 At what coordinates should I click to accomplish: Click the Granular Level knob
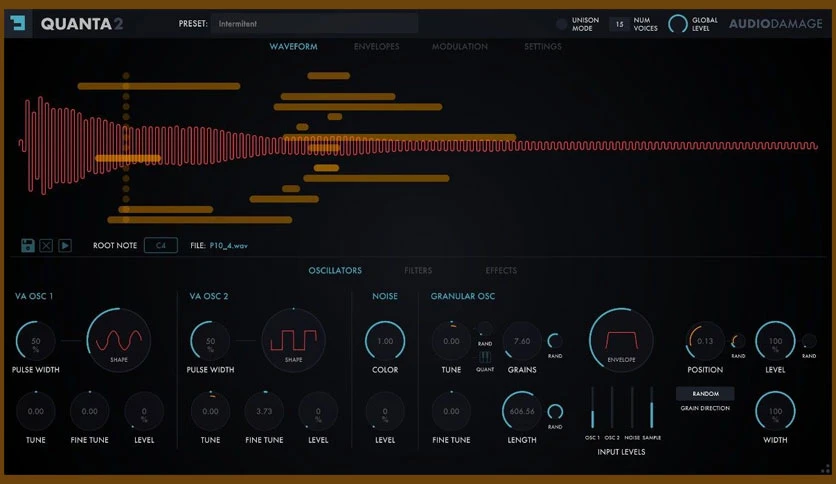pos(775,341)
